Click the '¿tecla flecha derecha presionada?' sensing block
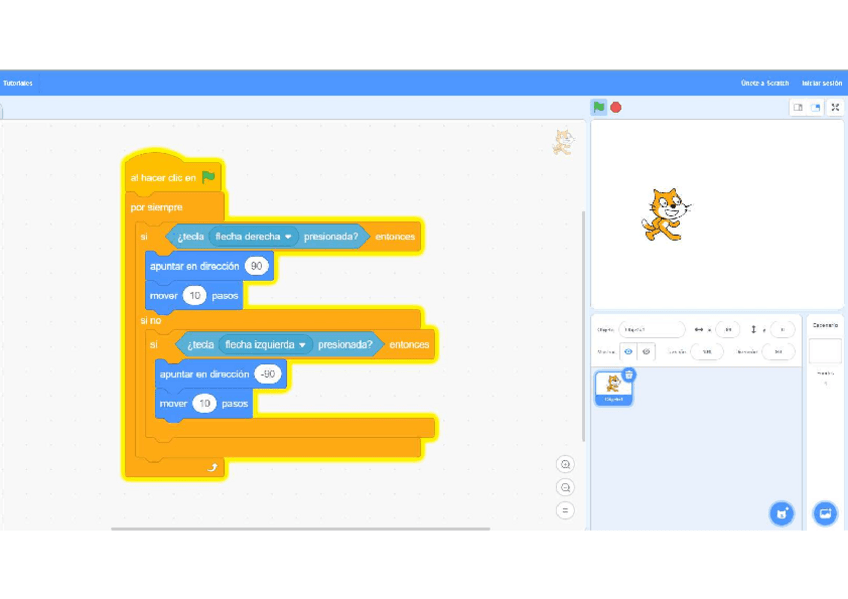The image size is (848, 599). tap(268, 236)
